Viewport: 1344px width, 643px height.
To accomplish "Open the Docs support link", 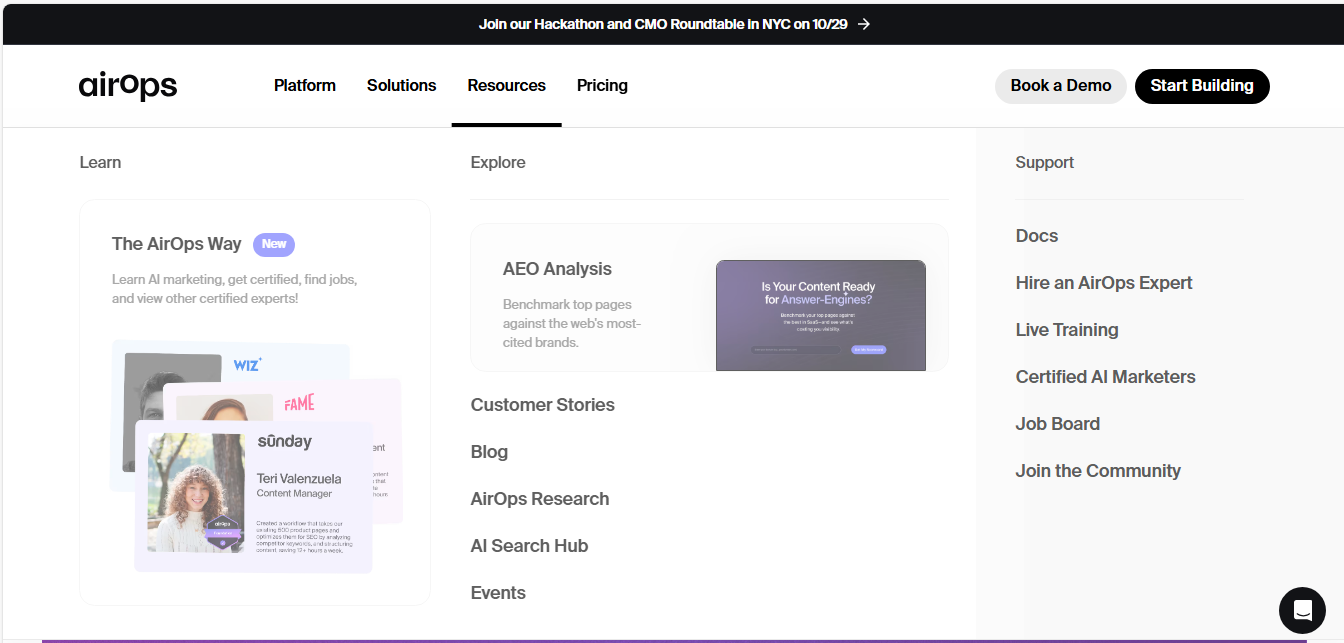I will tap(1036, 236).
